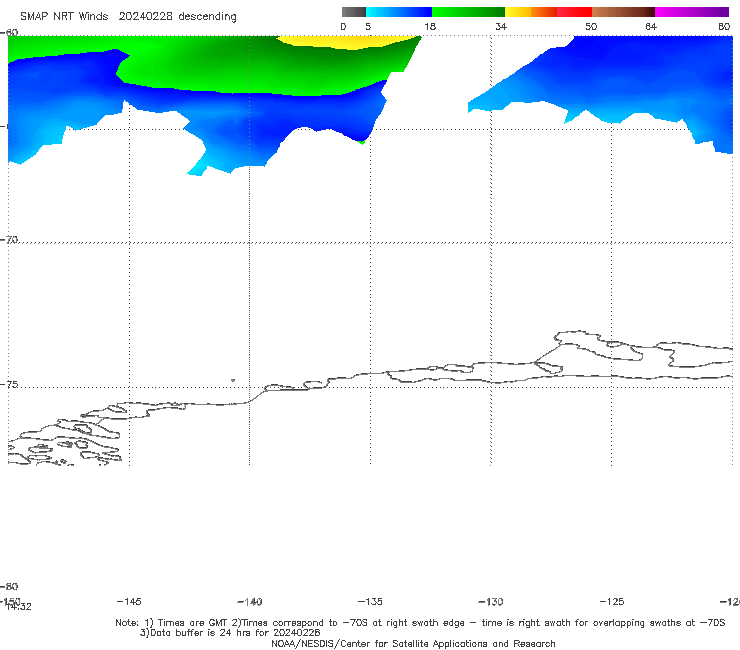
Task: Click the latitude label '-80'
Action: tap(9, 586)
